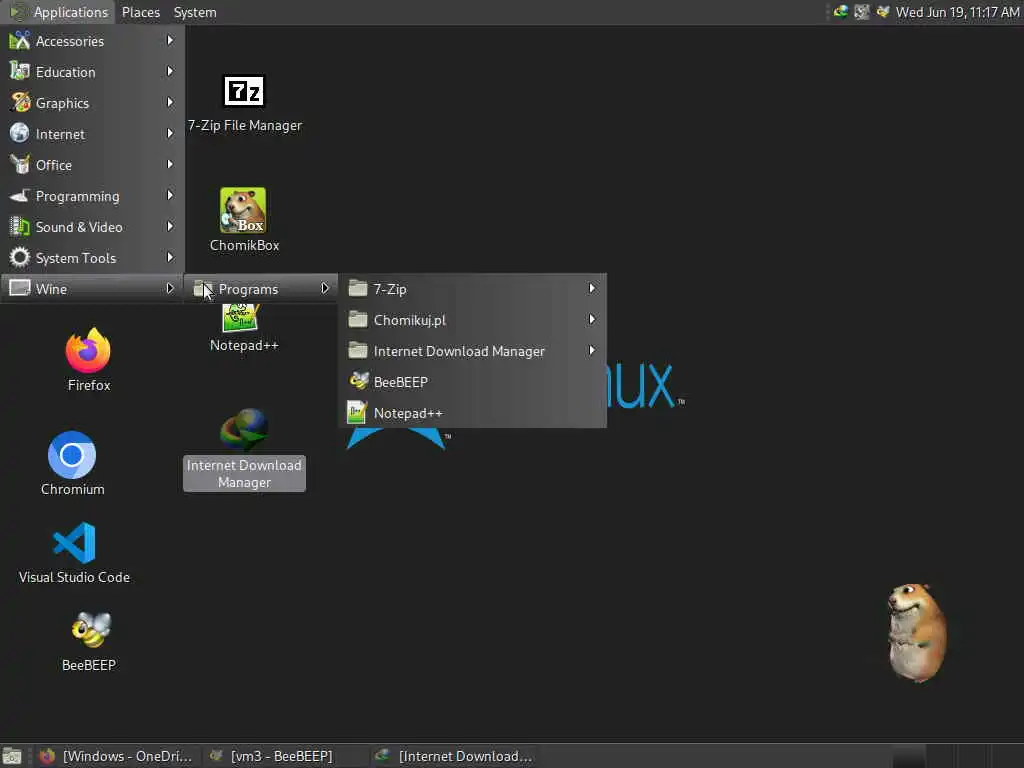Click the Internet Download Manager tray icon
The image size is (1024, 768).
(x=840, y=12)
